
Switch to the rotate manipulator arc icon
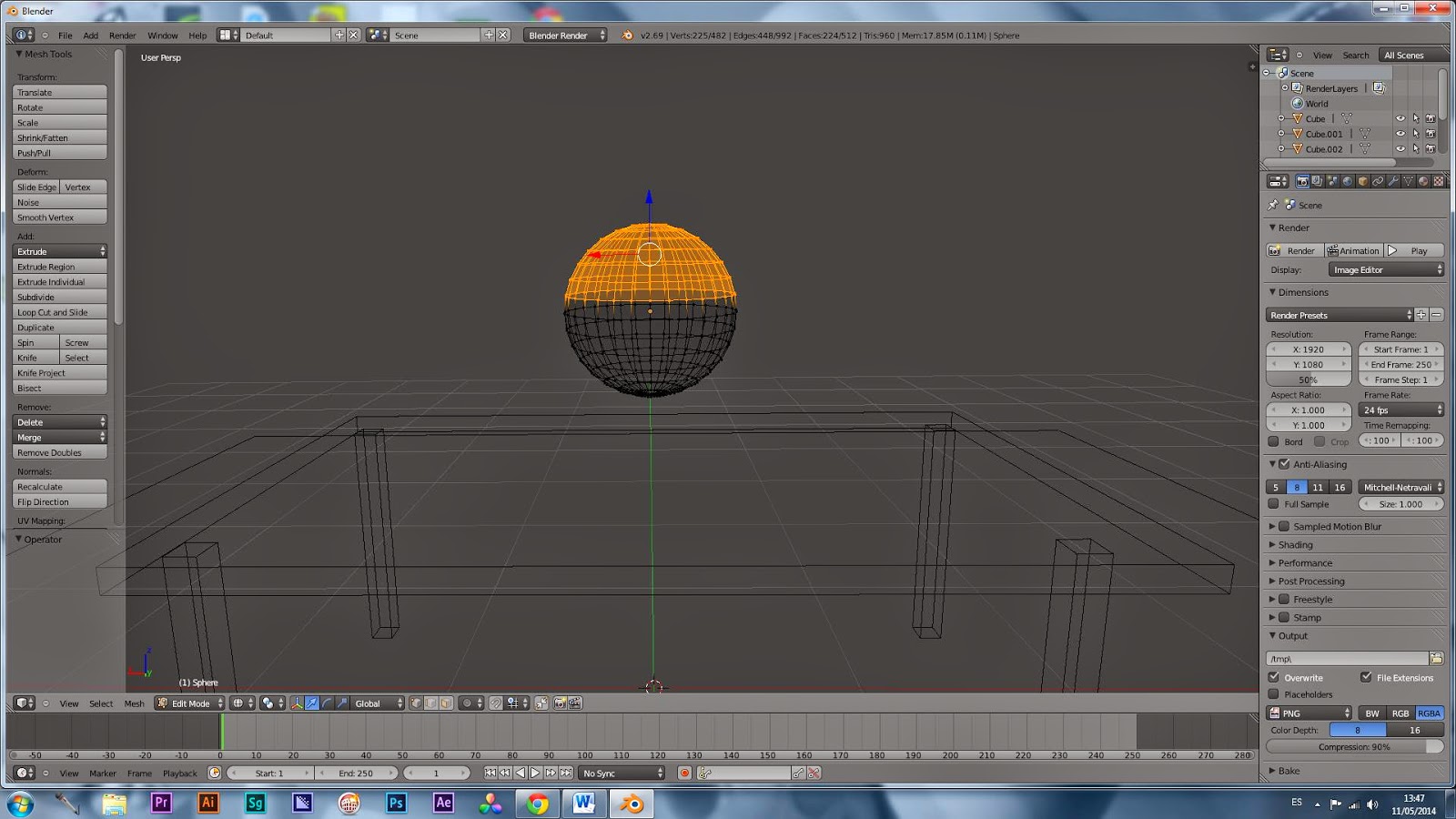pos(328,703)
